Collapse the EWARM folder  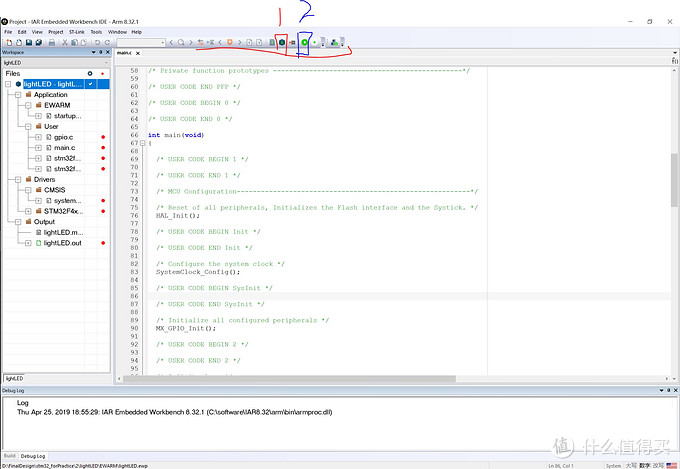tap(28, 105)
